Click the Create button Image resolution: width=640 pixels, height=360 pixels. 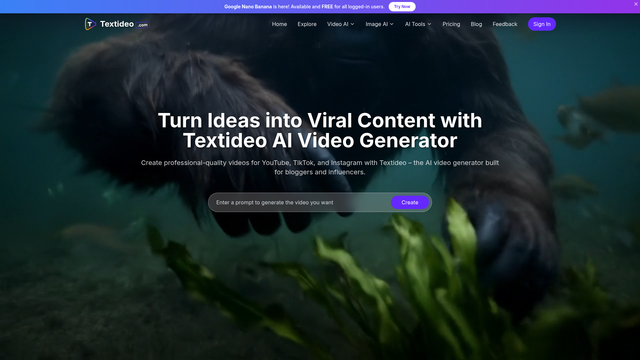[409, 202]
